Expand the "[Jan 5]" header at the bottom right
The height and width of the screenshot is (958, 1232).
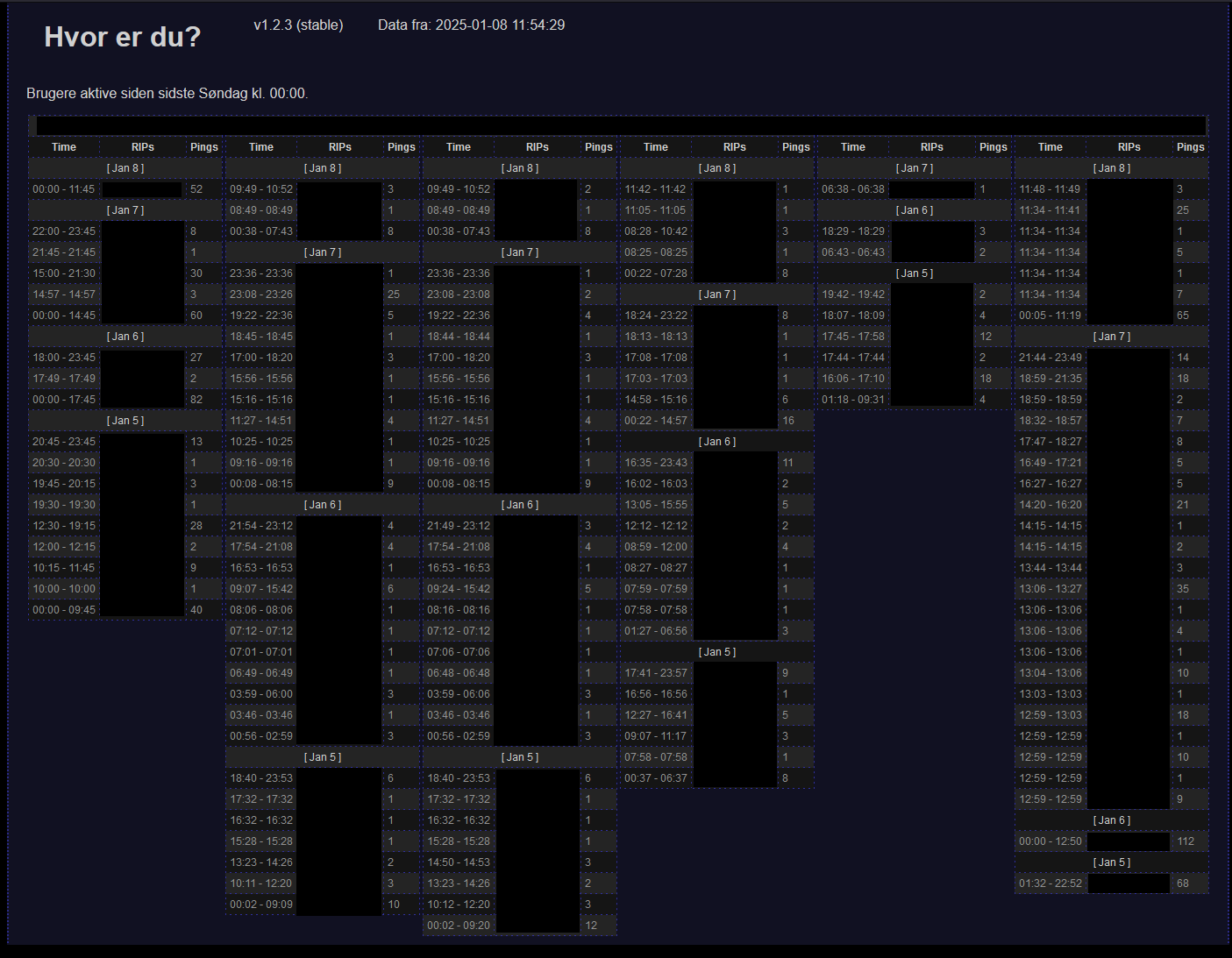coord(1111,862)
